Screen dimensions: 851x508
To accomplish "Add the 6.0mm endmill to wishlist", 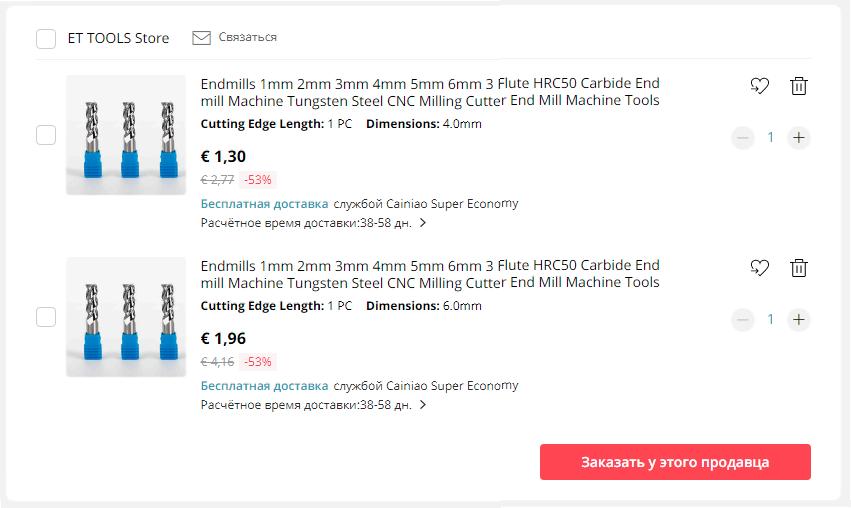I will click(759, 268).
